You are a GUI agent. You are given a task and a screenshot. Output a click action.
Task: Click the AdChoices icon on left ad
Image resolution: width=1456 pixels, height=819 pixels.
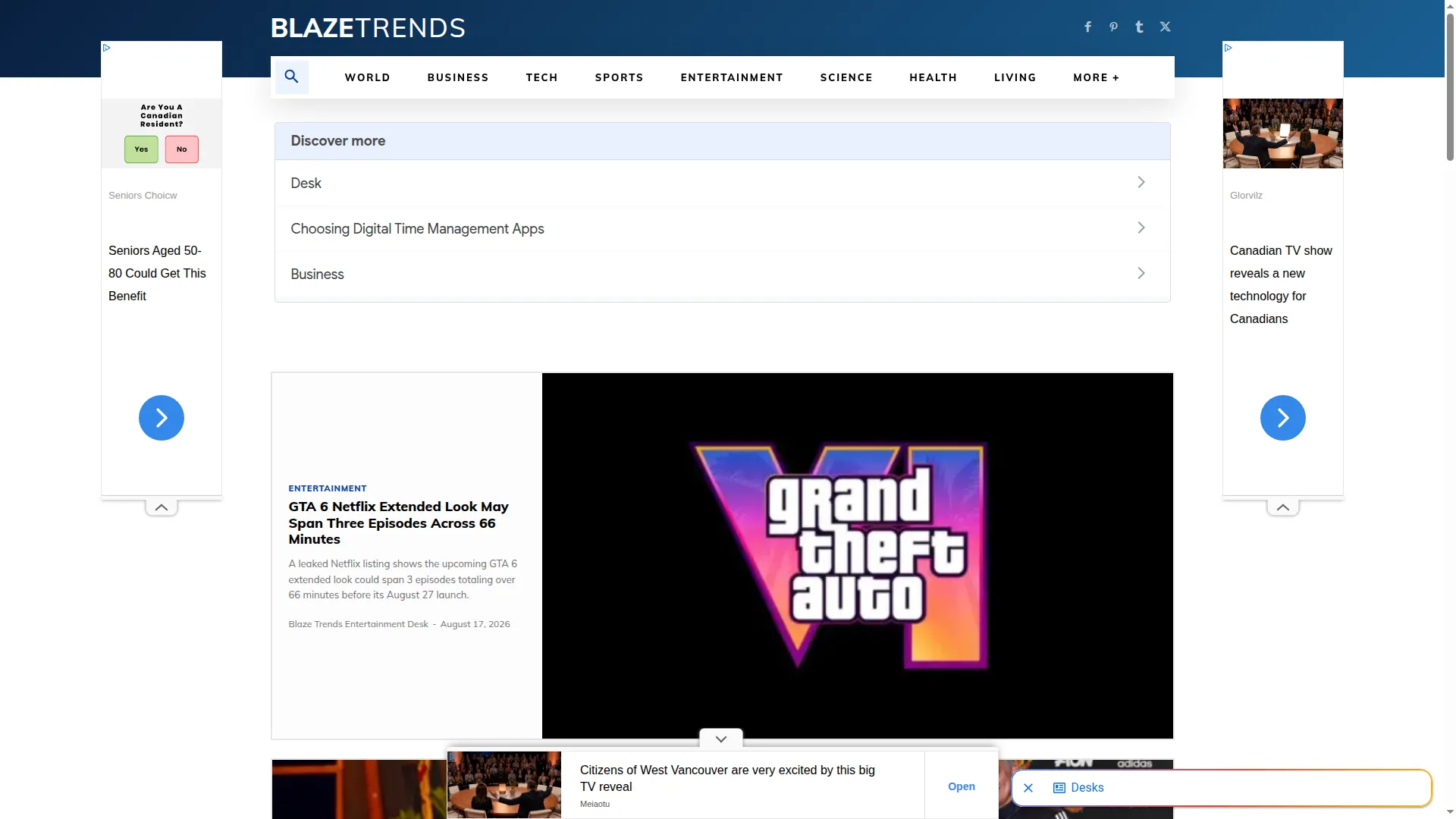[107, 48]
